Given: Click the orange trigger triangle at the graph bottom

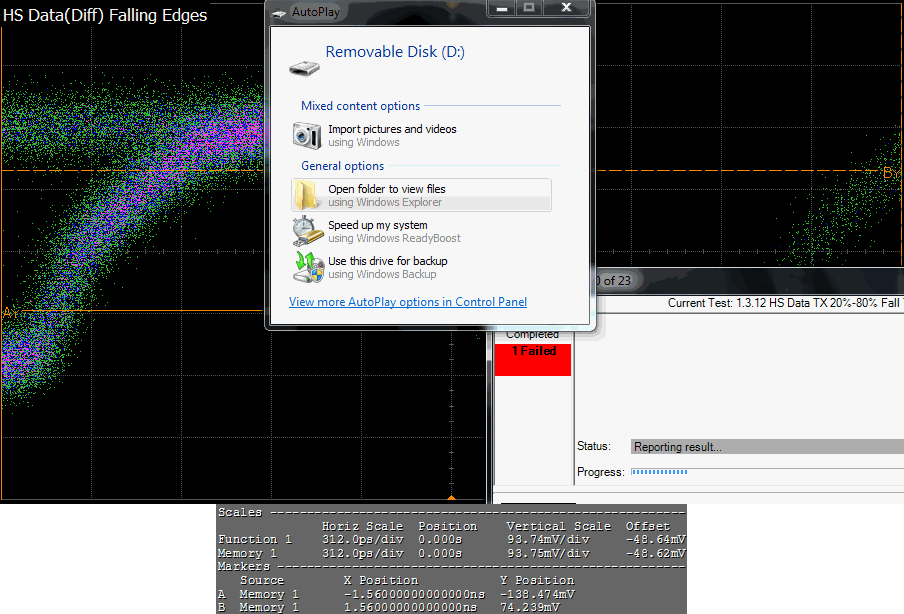Looking at the screenshot, I should [x=451, y=496].
